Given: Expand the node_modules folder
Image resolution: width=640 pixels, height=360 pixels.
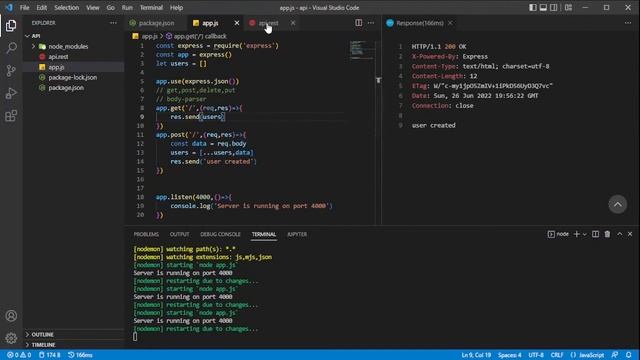Looking at the screenshot, I should (x=73, y=46).
